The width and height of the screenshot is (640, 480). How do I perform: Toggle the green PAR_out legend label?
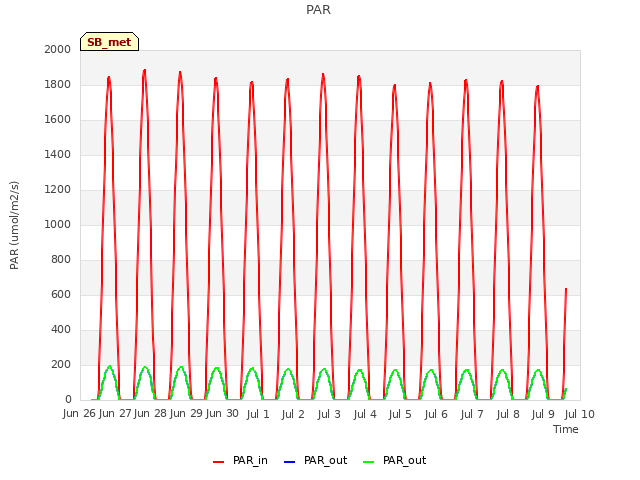(x=404, y=460)
